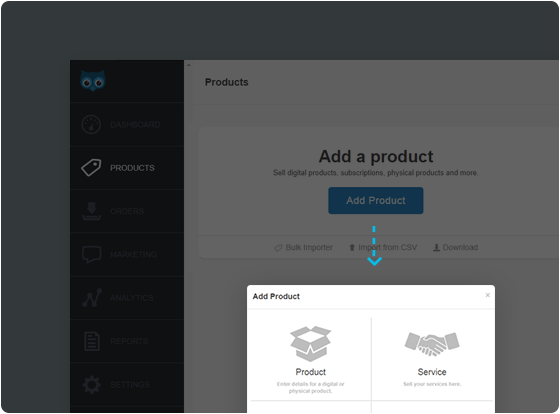Choose the Product box icon option
Viewport: 560px width, 414px height.
[310, 344]
